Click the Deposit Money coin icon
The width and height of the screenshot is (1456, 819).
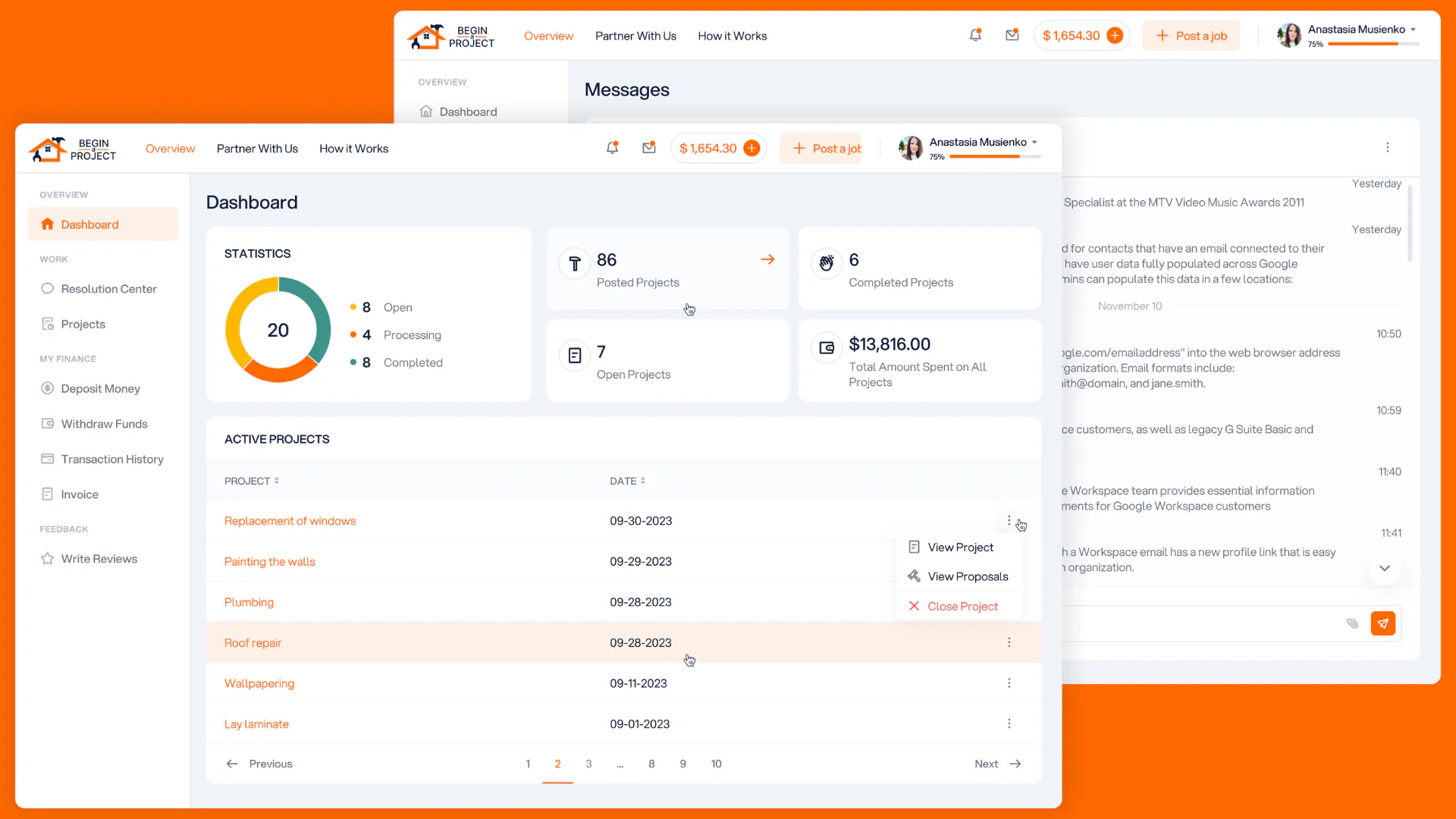pyautogui.click(x=47, y=388)
